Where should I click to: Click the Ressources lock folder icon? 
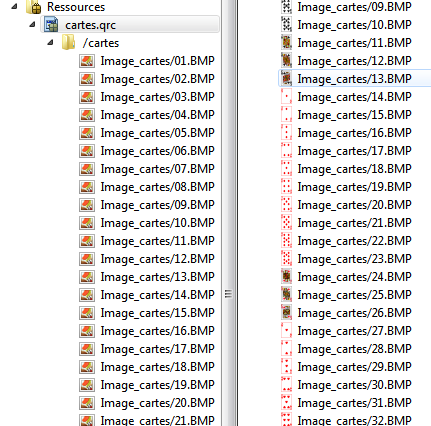pyautogui.click(x=33, y=7)
